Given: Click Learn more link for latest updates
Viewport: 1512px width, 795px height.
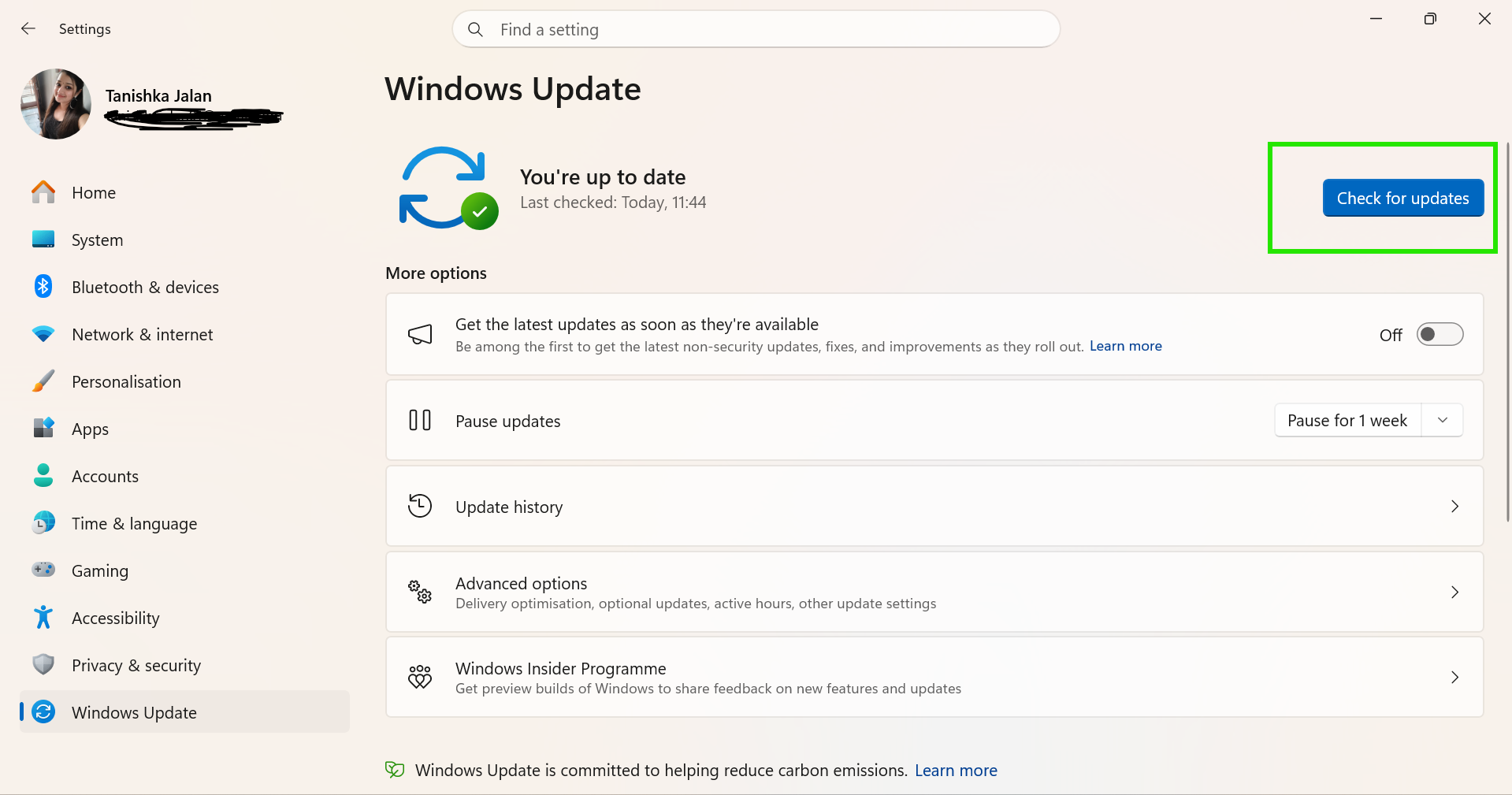Looking at the screenshot, I should point(1125,346).
